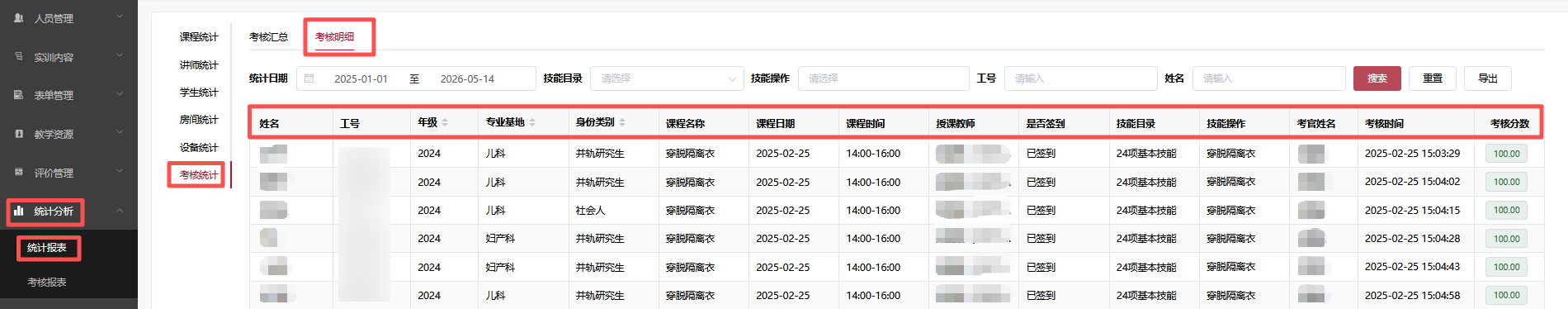The height and width of the screenshot is (309, 1568).
Task: Click the 表单管理 sidebar icon
Action: pyautogui.click(x=19, y=95)
